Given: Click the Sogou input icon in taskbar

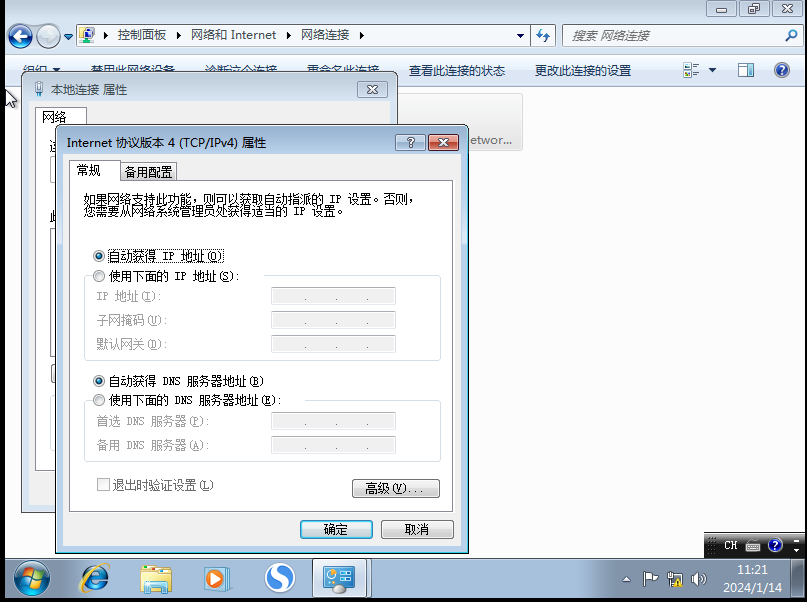Looking at the screenshot, I should pyautogui.click(x=279, y=578).
